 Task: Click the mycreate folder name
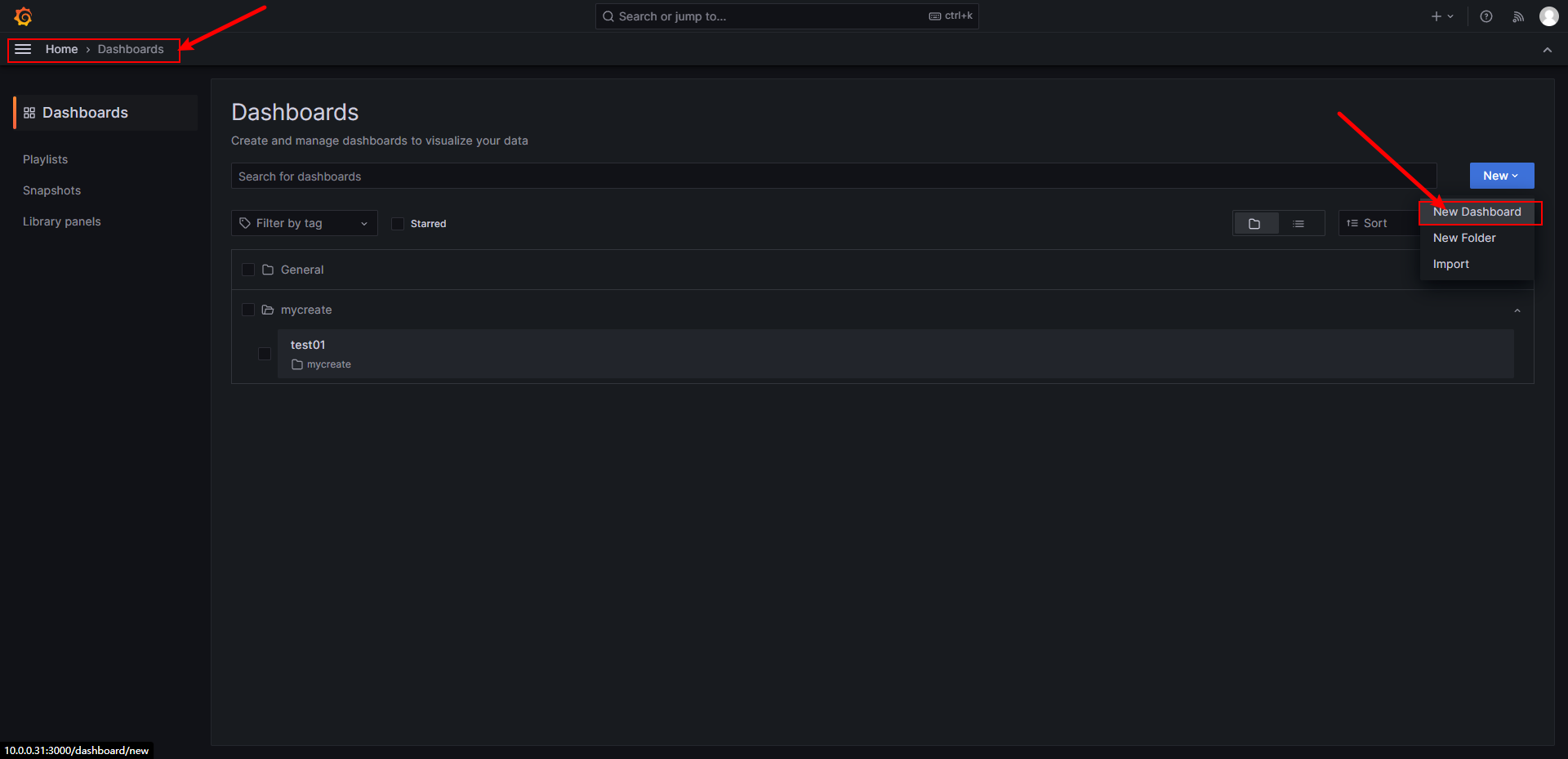306,310
